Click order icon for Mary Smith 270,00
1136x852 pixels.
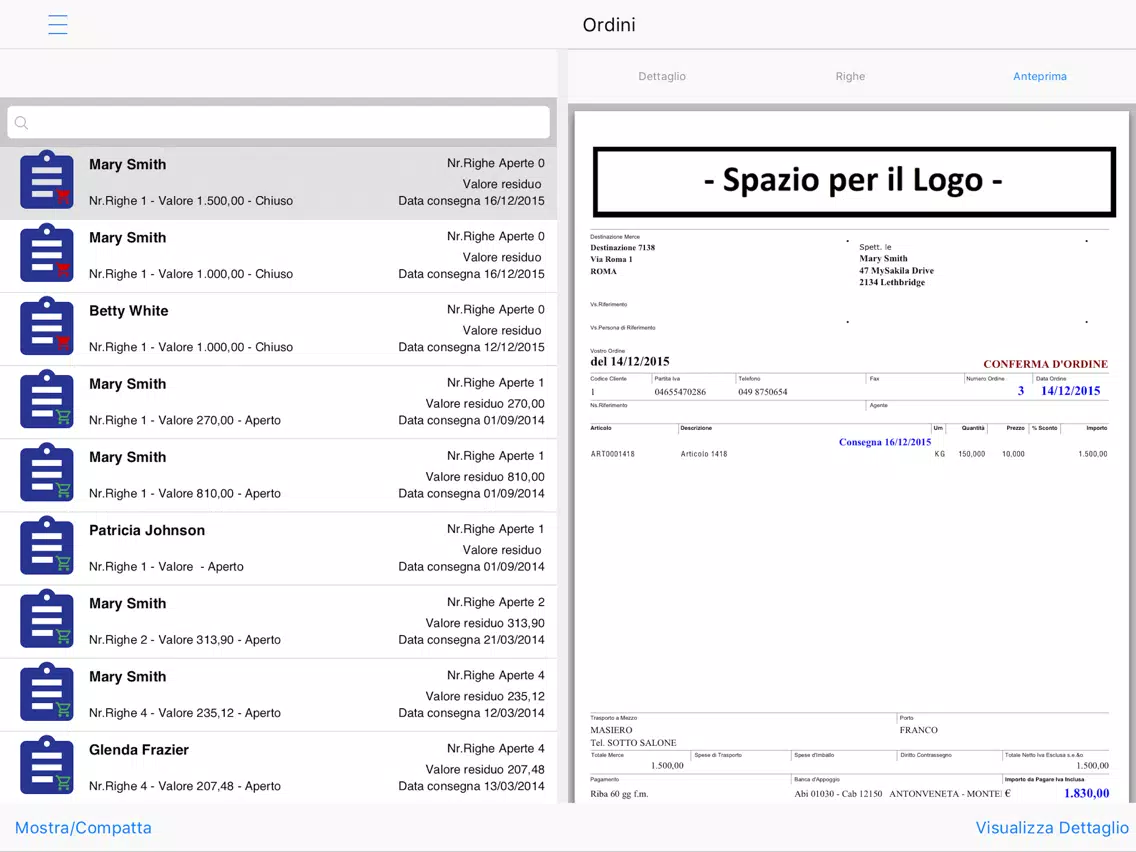46,399
